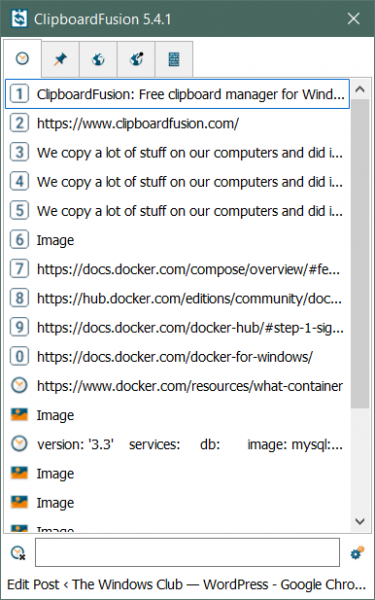Select the Image entry numbered 6
This screenshot has width=375, height=600.
tap(177, 240)
